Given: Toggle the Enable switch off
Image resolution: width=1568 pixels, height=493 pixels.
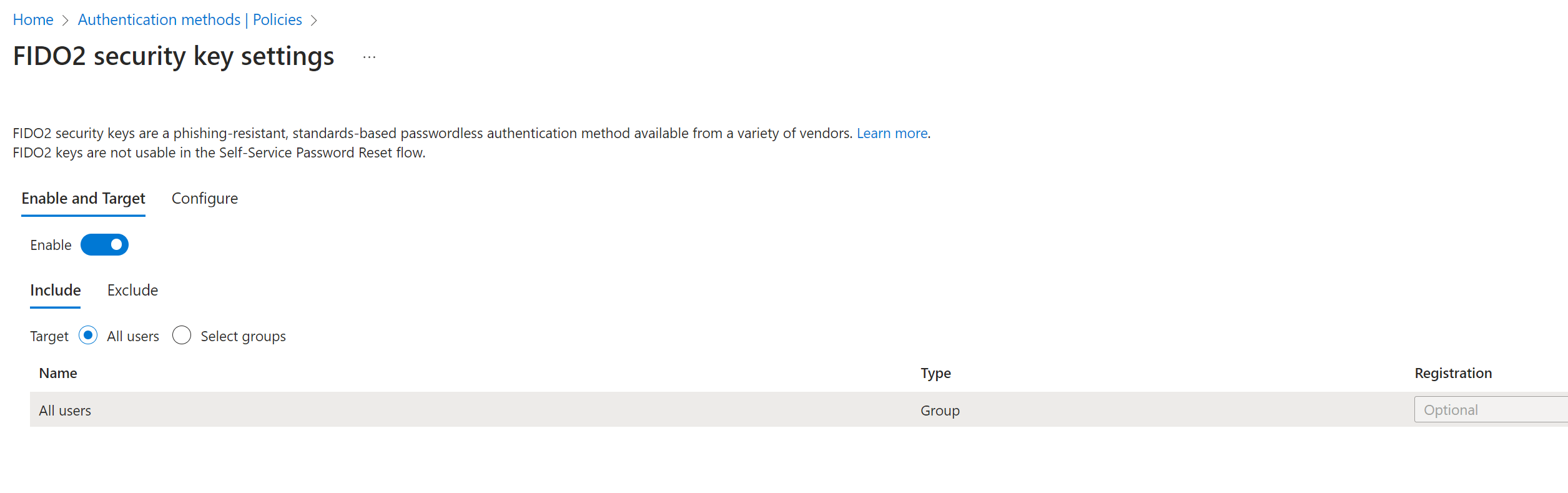Looking at the screenshot, I should pyautogui.click(x=104, y=245).
